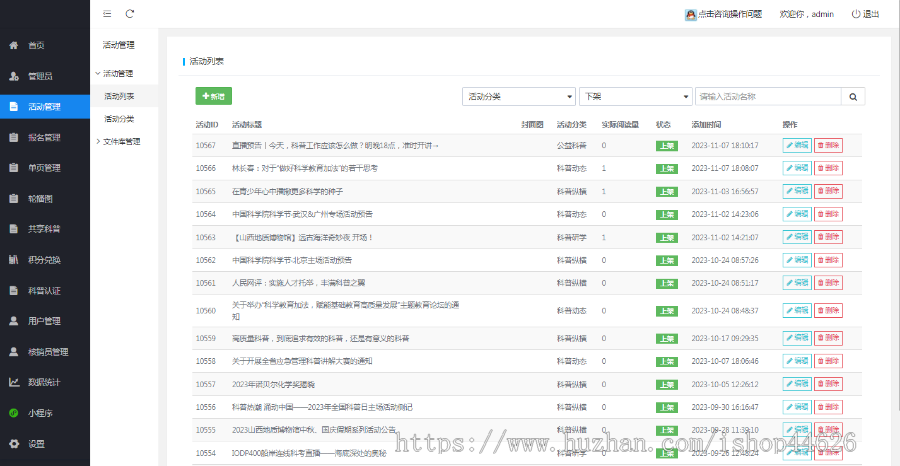The width and height of the screenshot is (900, 466).
Task: Click 上架 status badge for activity 10567
Action: point(666,146)
